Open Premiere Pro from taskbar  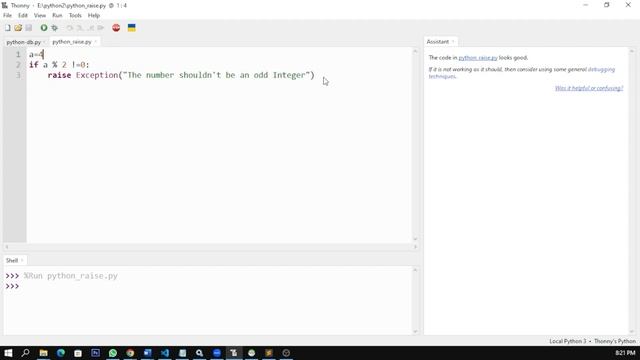pyautogui.click(x=96, y=353)
